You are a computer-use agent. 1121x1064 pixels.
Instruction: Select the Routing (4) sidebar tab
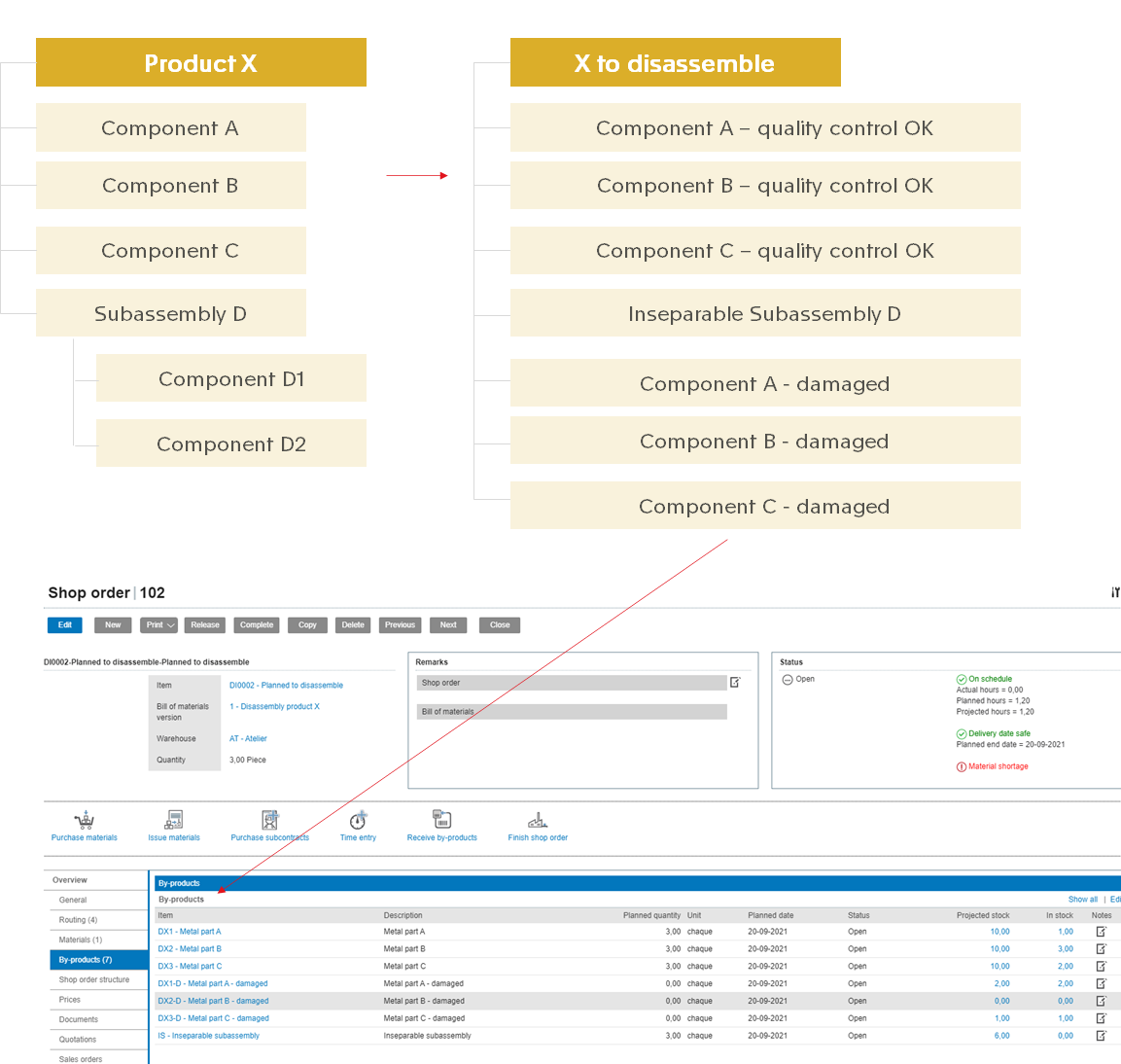point(78,920)
